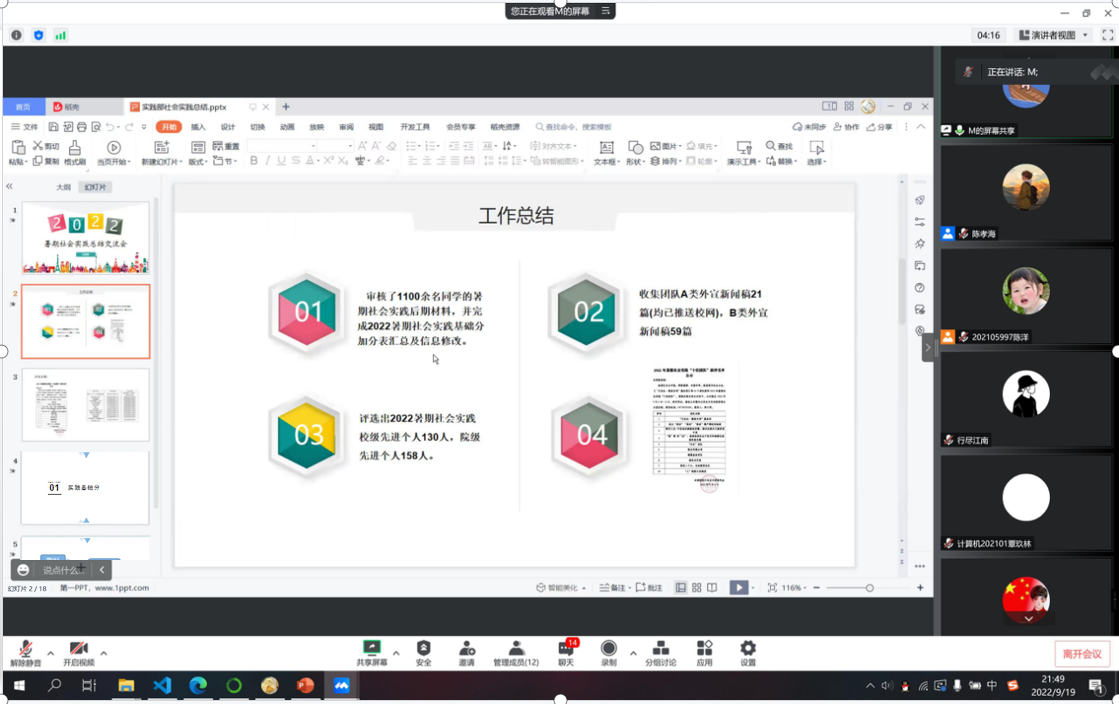Open the Chat (聊天) icon with badge

pyautogui.click(x=565, y=652)
